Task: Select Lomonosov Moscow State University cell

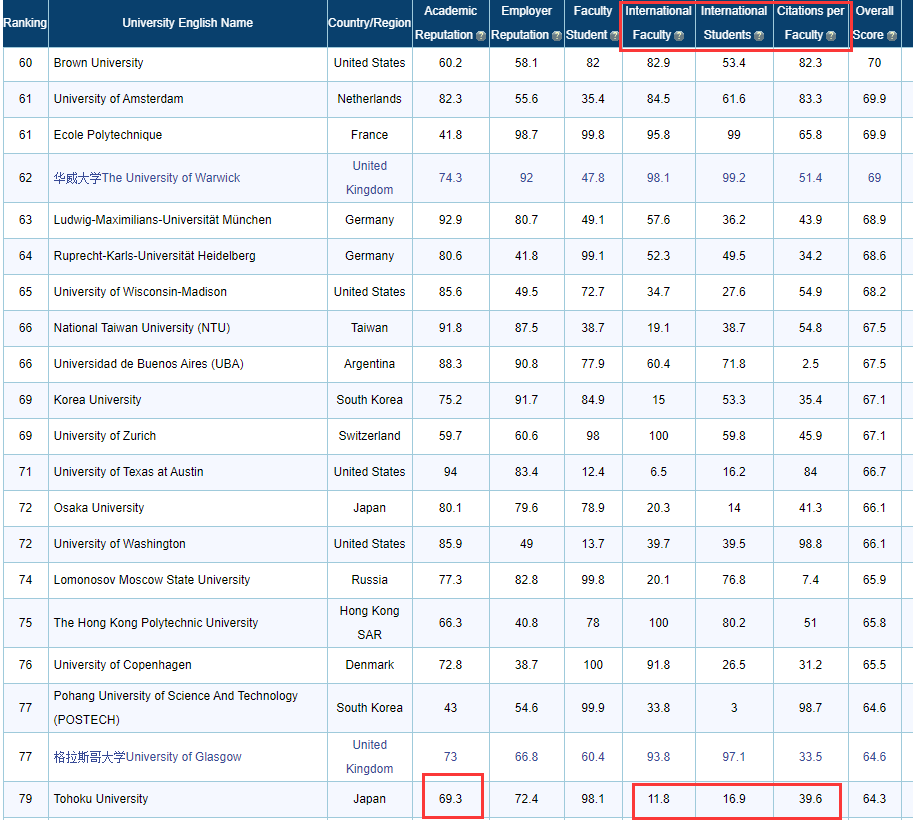Action: pyautogui.click(x=187, y=580)
